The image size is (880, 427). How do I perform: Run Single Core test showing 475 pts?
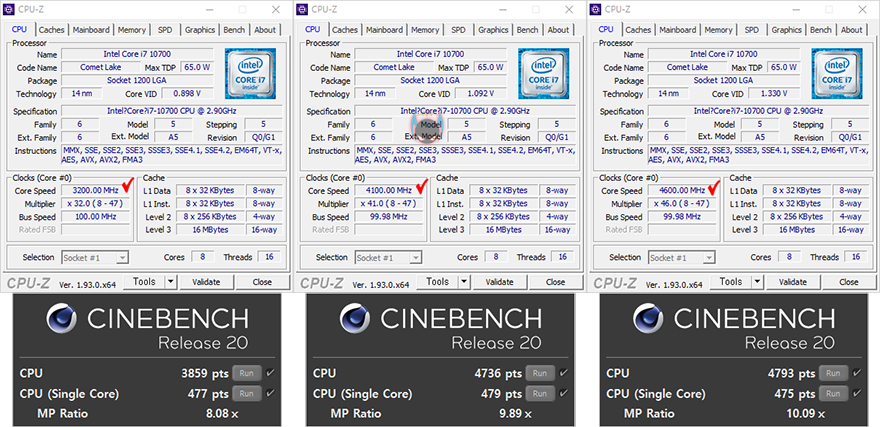tap(833, 393)
